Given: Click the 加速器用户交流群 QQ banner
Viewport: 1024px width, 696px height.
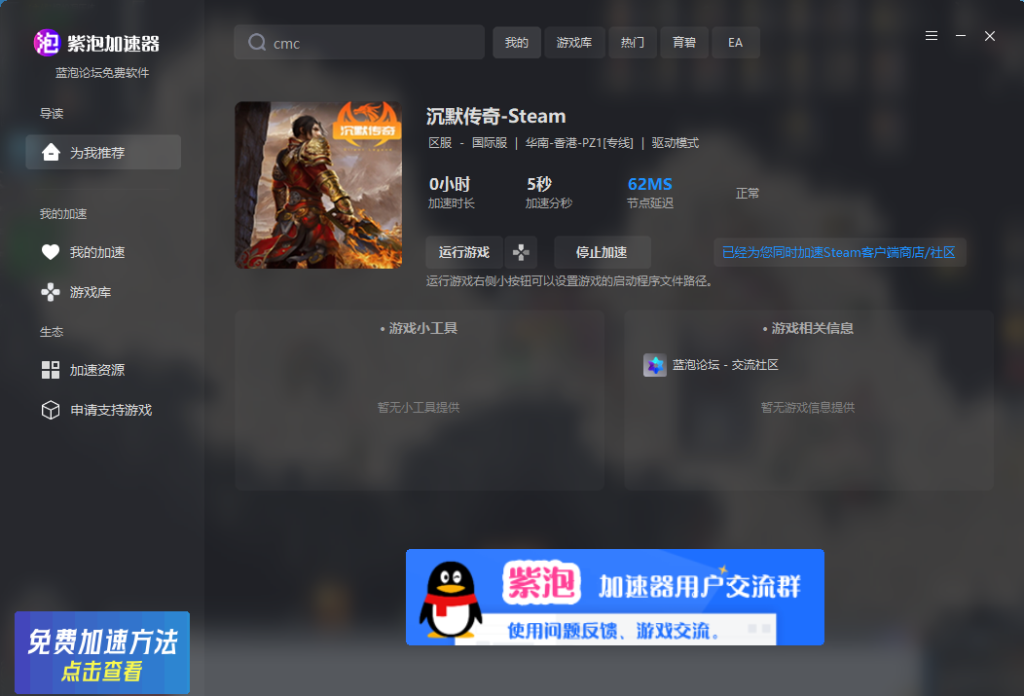Looking at the screenshot, I should tap(615, 597).
